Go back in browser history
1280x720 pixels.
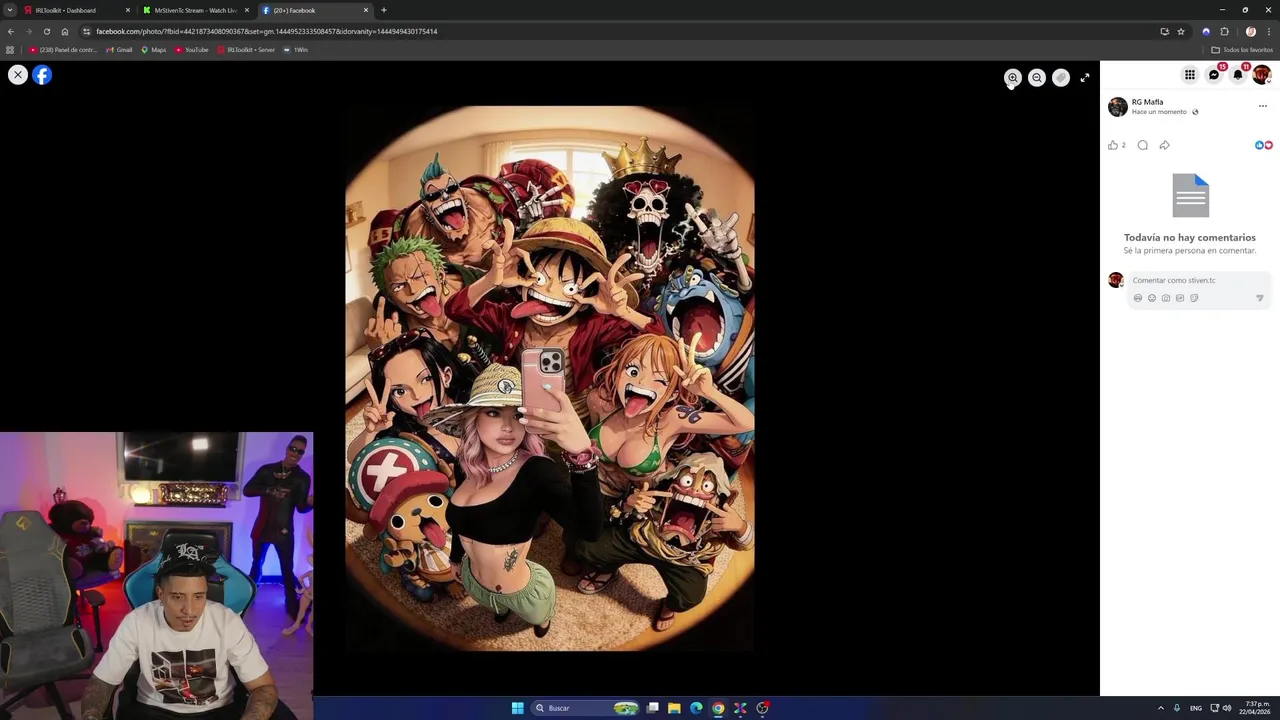tap(11, 31)
